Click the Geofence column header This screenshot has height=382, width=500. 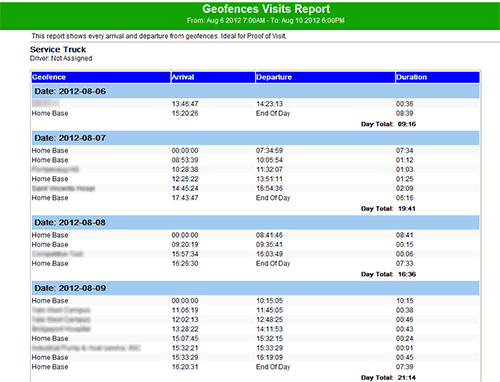[x=101, y=77]
